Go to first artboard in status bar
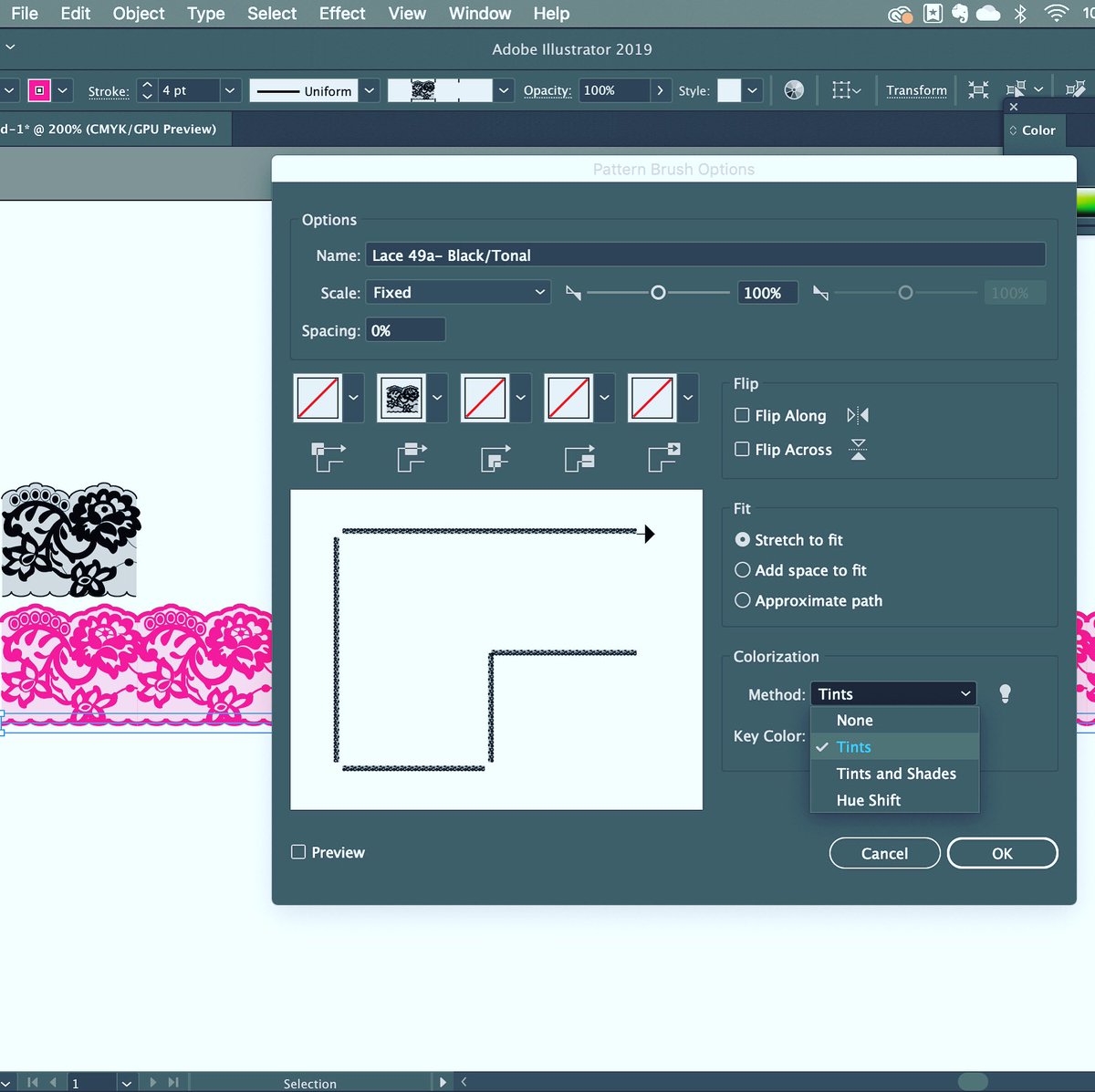1095x1092 pixels. (x=33, y=1083)
